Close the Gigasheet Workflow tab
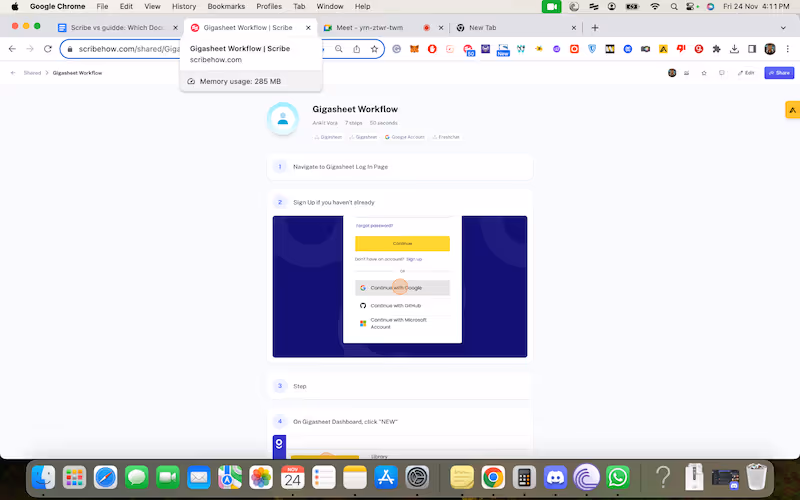Image resolution: width=800 pixels, height=500 pixels. [308, 28]
